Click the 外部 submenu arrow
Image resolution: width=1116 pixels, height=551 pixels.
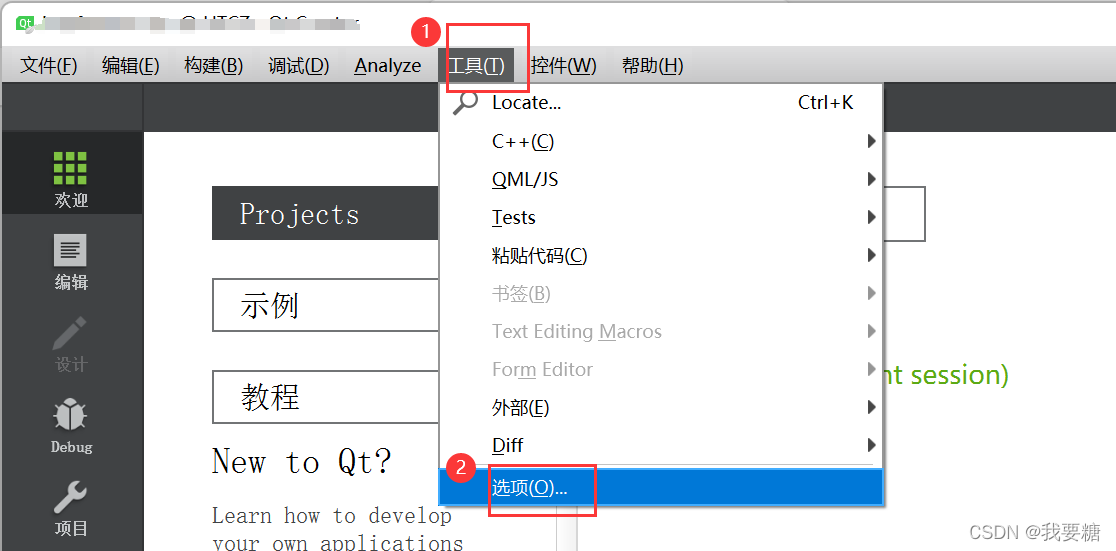coord(871,407)
